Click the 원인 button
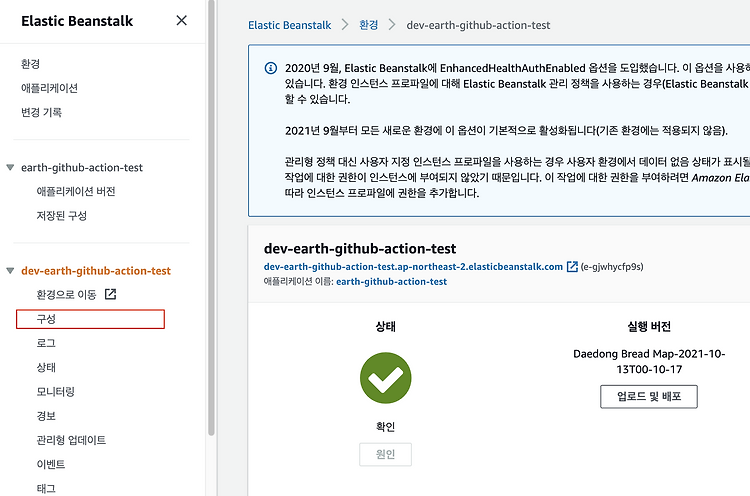Screen dimensions: 750x496 tap(386, 454)
